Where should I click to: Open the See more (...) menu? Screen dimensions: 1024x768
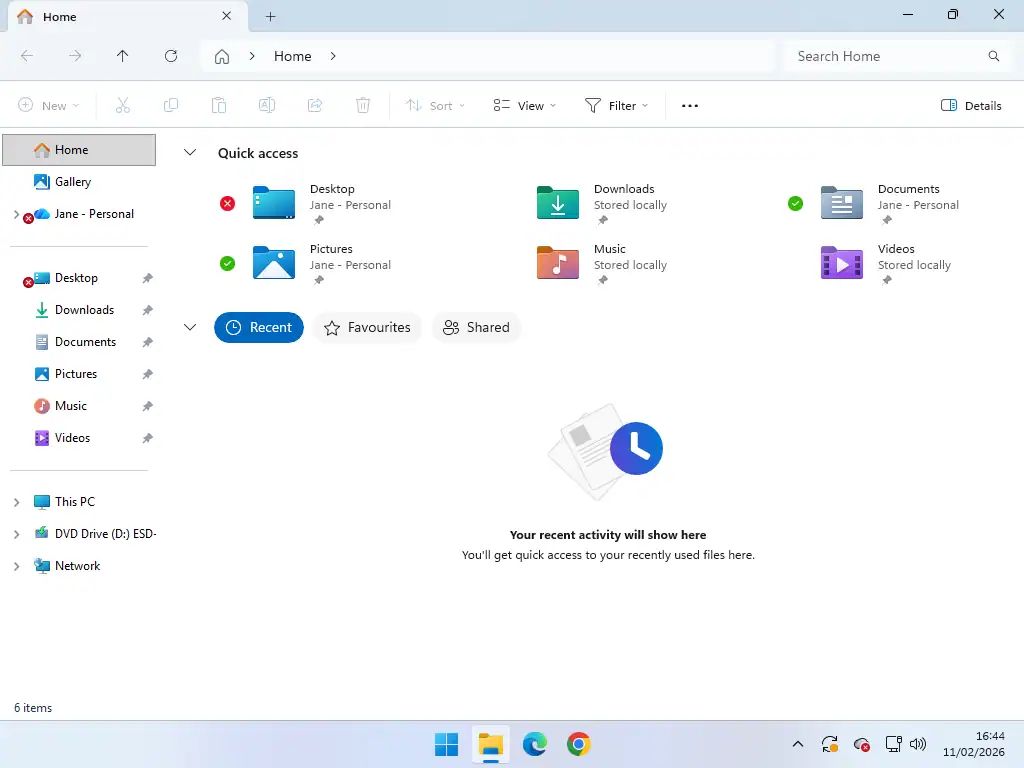point(689,105)
